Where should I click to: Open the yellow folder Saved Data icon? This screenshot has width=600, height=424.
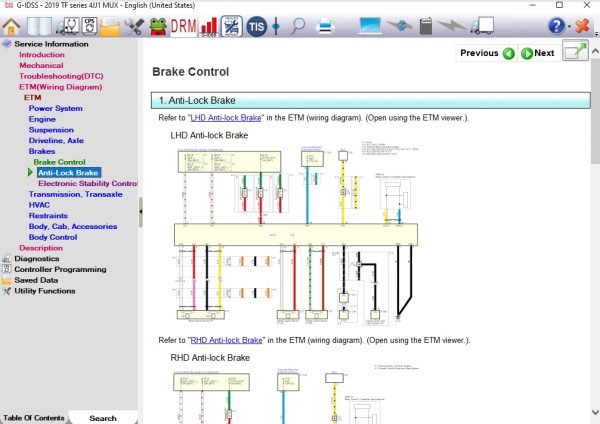pyautogui.click(x=110, y=26)
